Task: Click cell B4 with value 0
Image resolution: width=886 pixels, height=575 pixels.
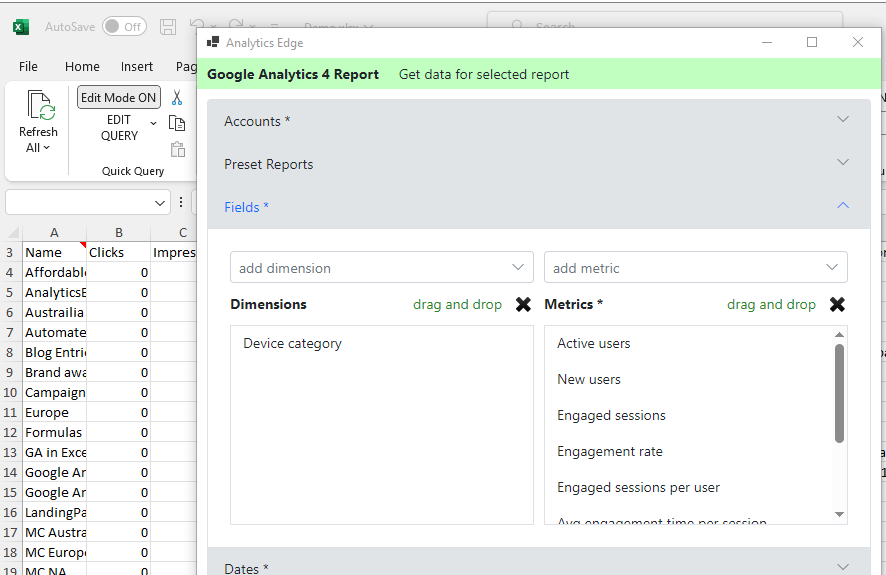Action: [x=119, y=272]
